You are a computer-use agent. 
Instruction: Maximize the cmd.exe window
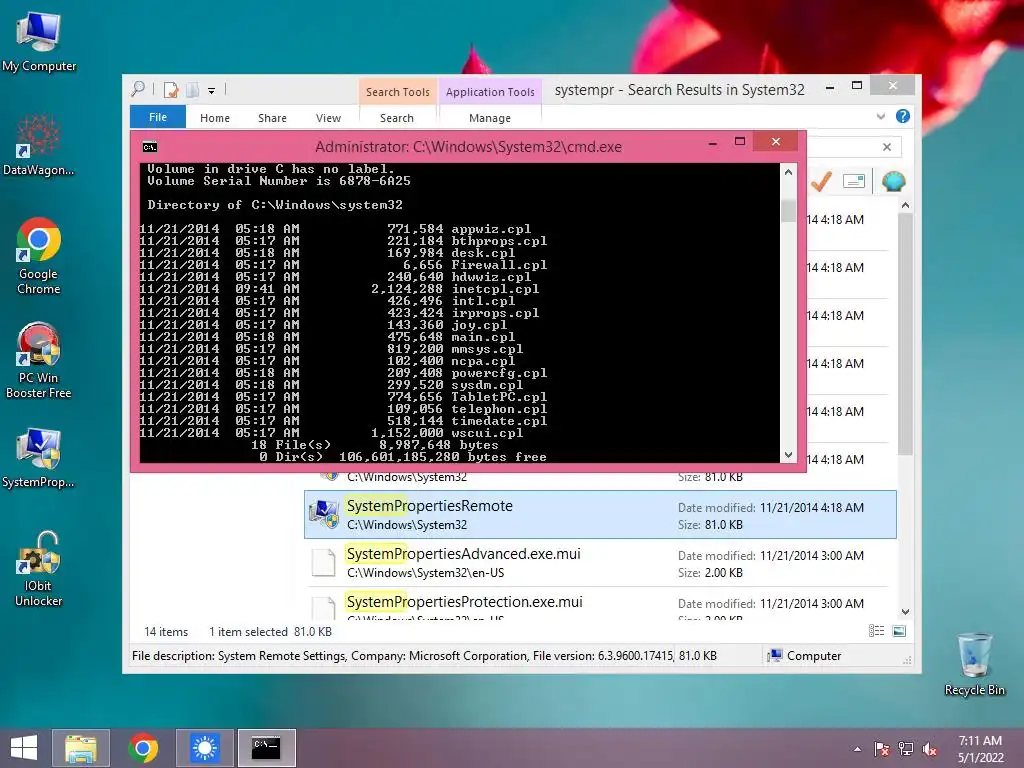coord(740,142)
